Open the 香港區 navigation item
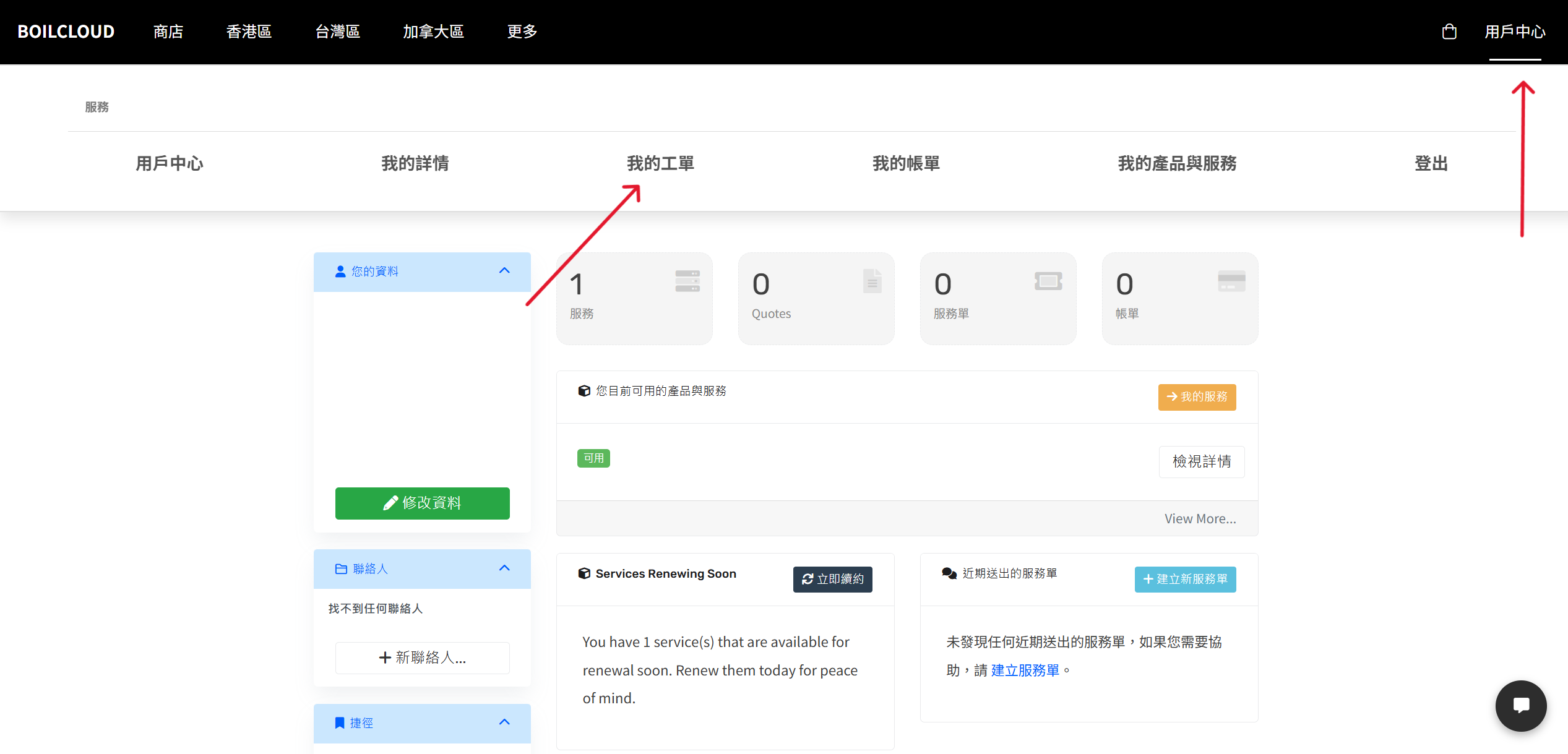The width and height of the screenshot is (1568, 754). coord(249,32)
